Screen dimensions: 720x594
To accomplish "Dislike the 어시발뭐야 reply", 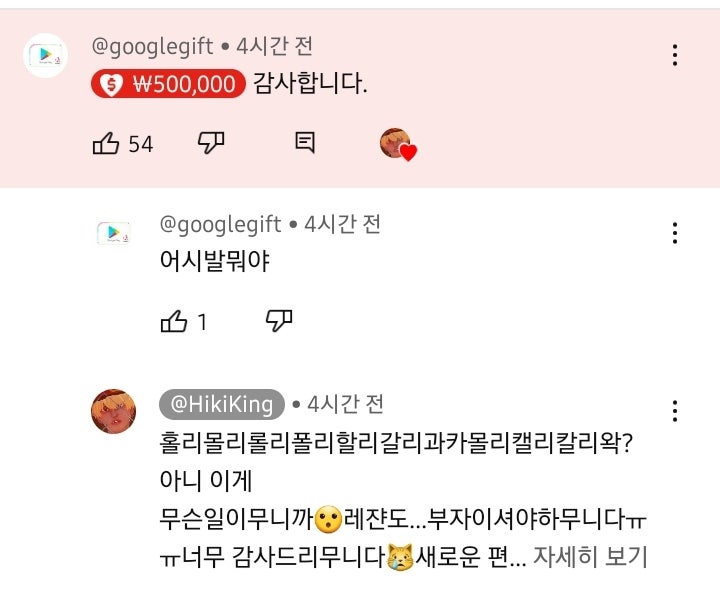I will click(x=279, y=321).
